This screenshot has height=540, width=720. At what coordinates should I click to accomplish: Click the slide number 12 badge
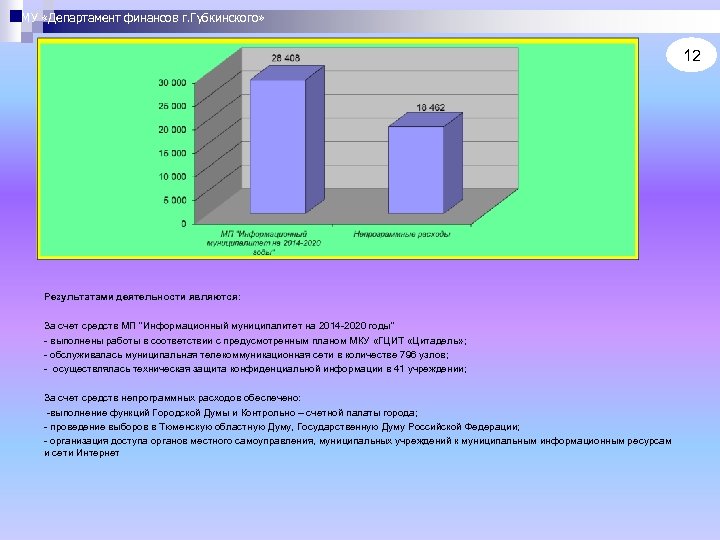click(691, 55)
